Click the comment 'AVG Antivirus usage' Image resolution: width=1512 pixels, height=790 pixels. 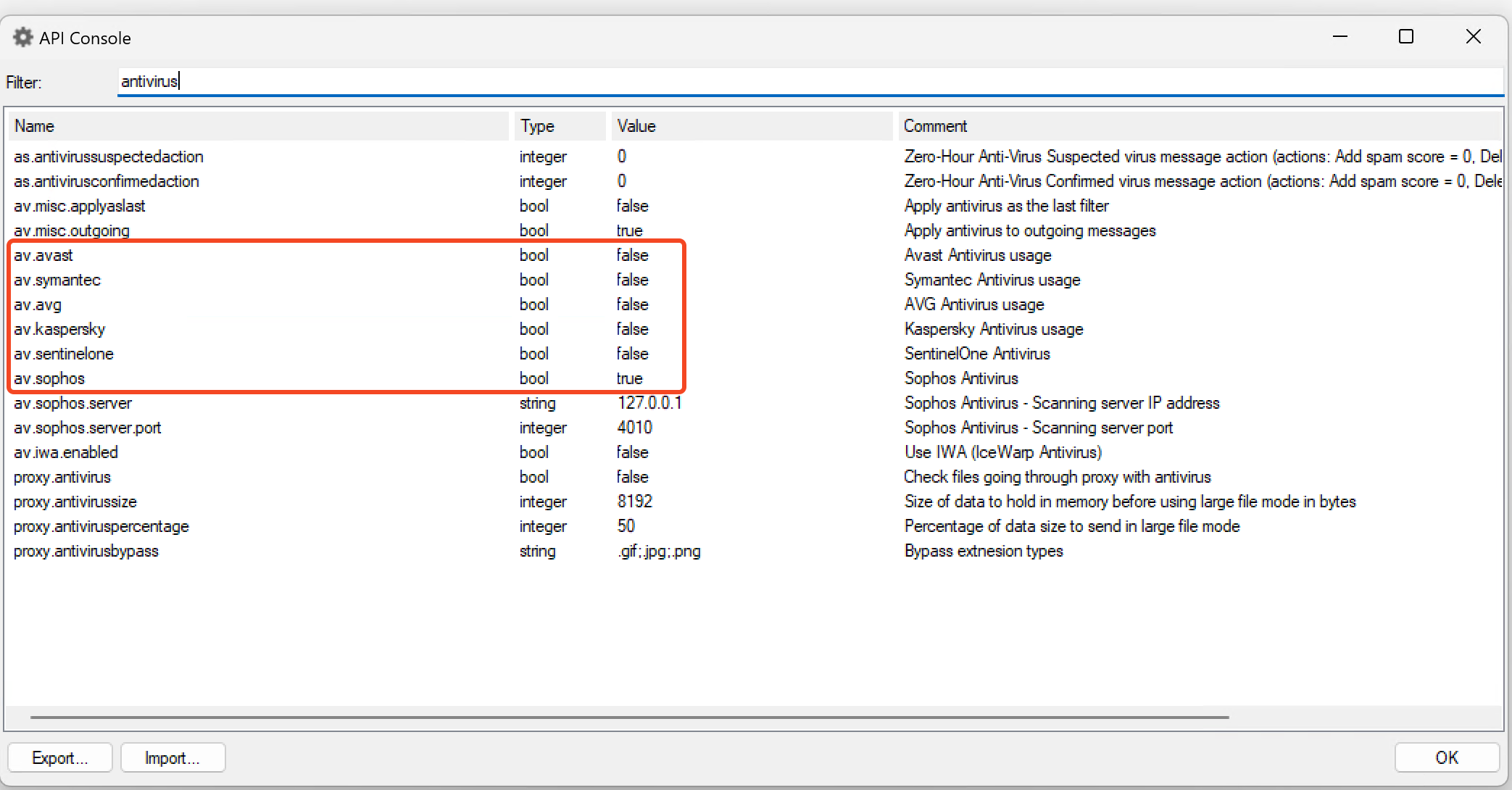coord(974,304)
